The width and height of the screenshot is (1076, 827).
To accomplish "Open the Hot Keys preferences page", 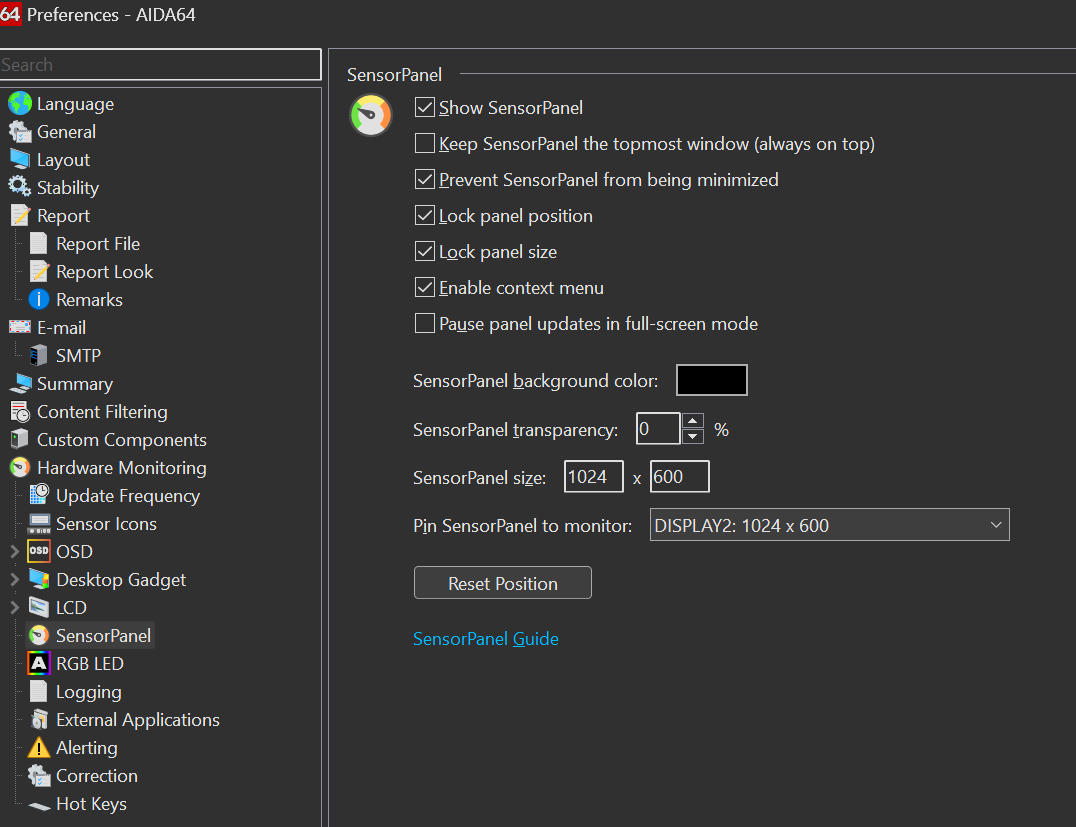I will [90, 804].
